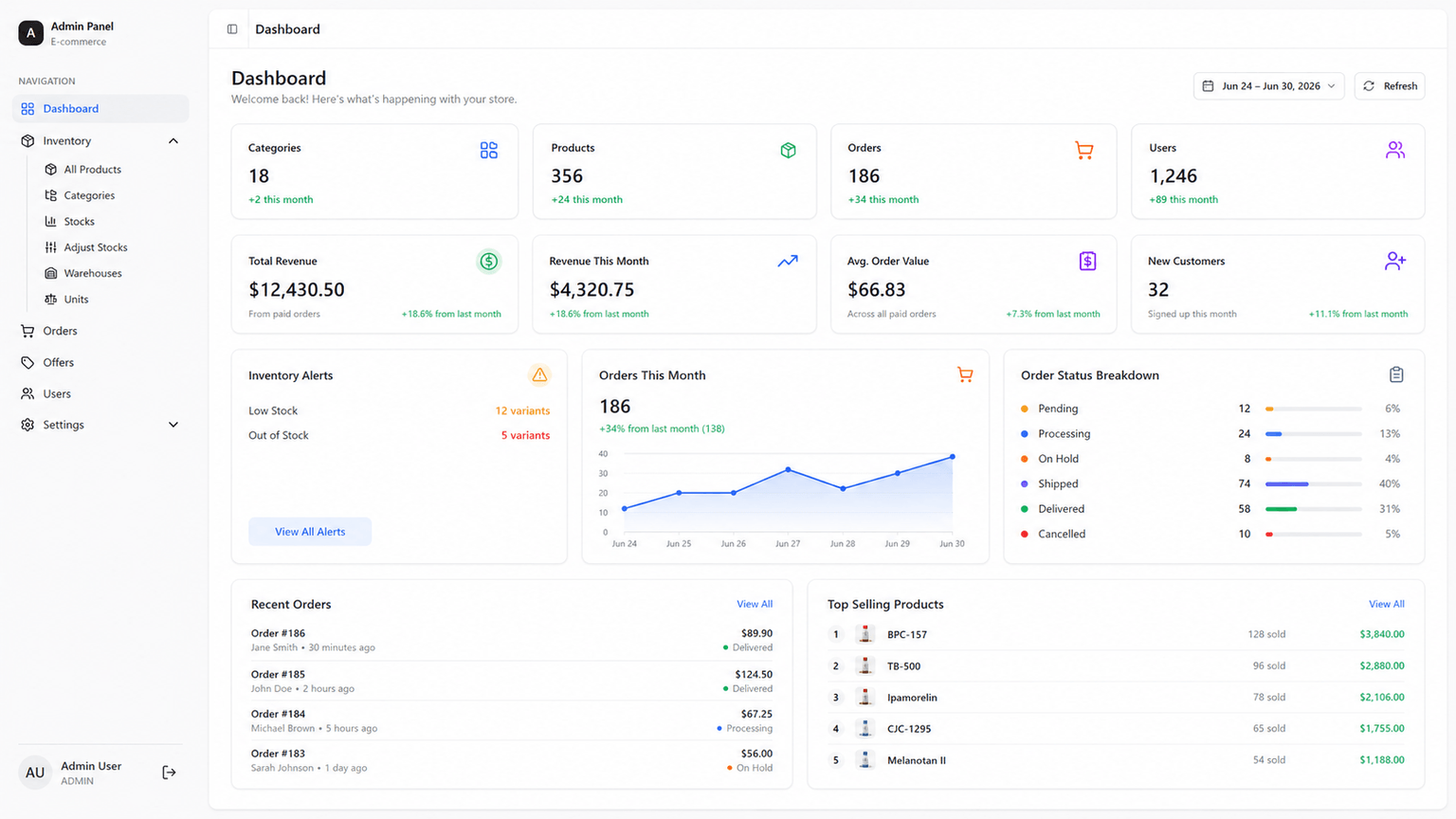Image resolution: width=1456 pixels, height=819 pixels.
Task: Click the Order Status Breakdown clipboard icon
Action: 1396,374
